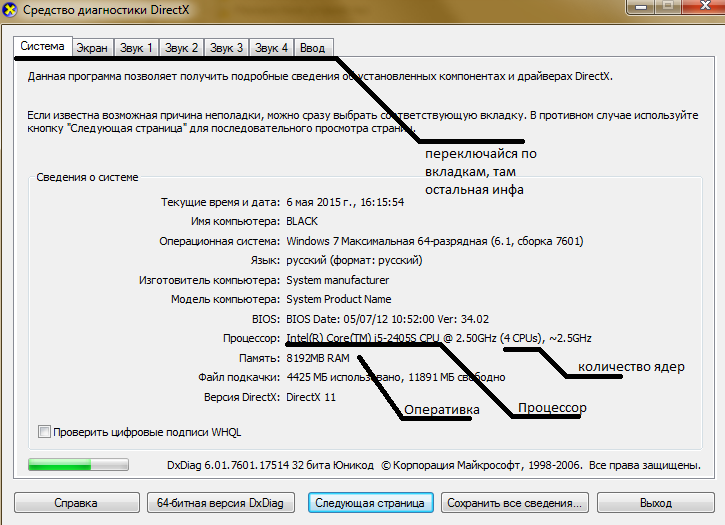Select the processor value Intel Core i5-2405S
The image size is (725, 525).
(x=439, y=338)
